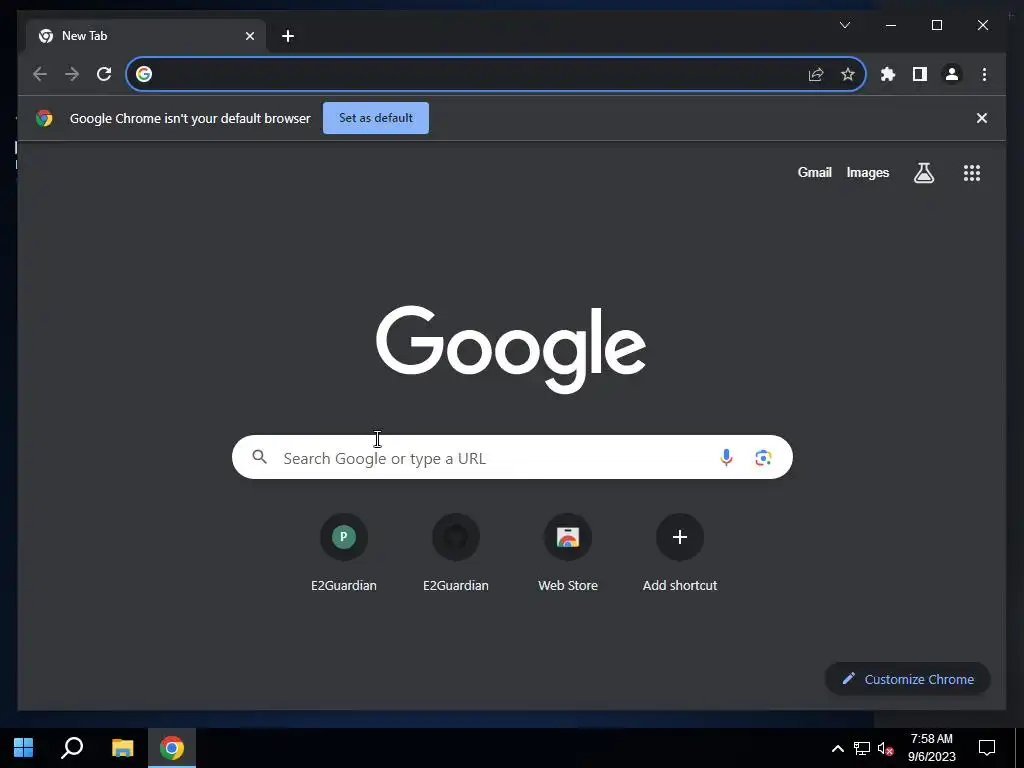Start voice search with microphone
The height and width of the screenshot is (768, 1024).
726,458
